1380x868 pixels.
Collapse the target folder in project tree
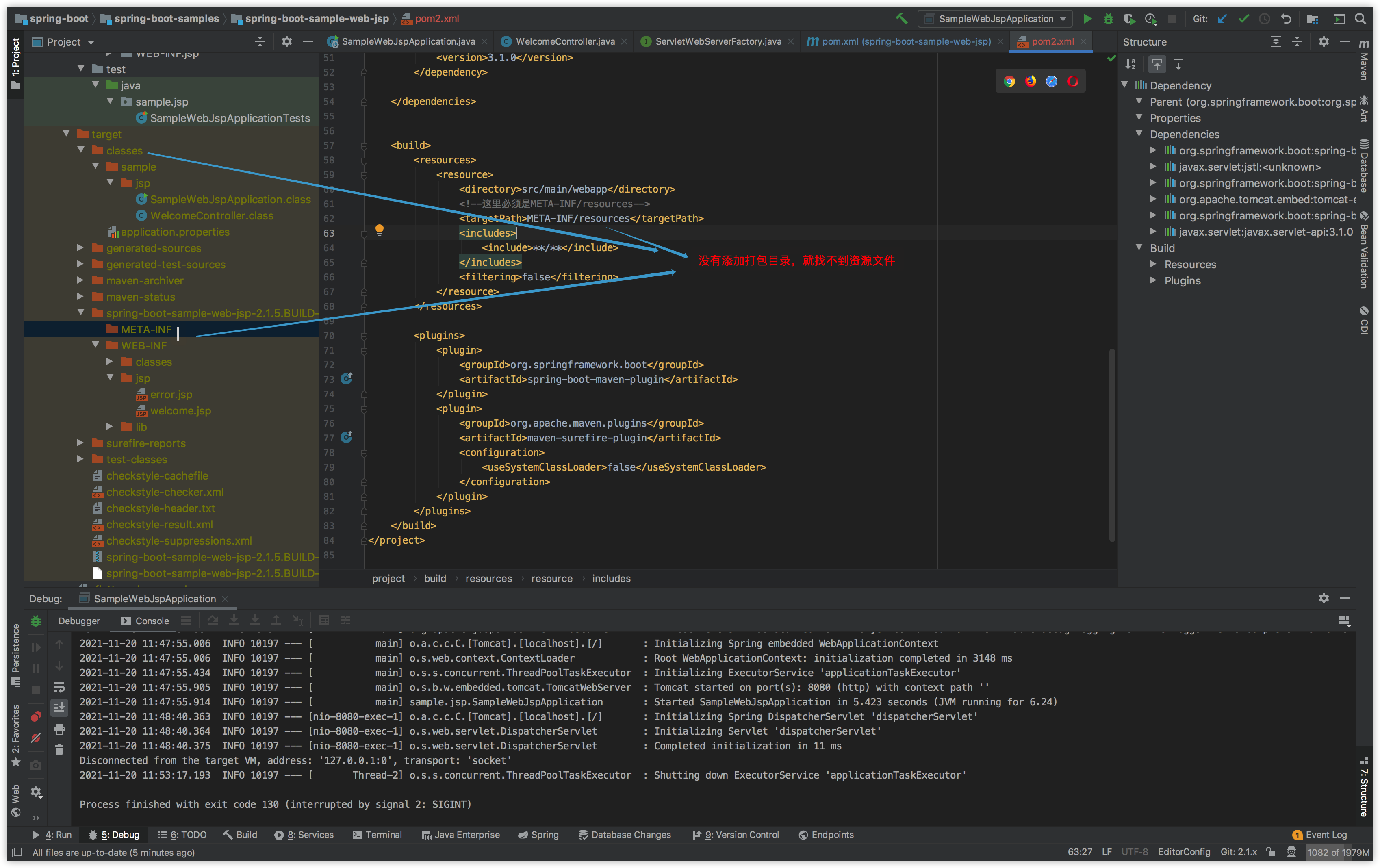point(67,134)
